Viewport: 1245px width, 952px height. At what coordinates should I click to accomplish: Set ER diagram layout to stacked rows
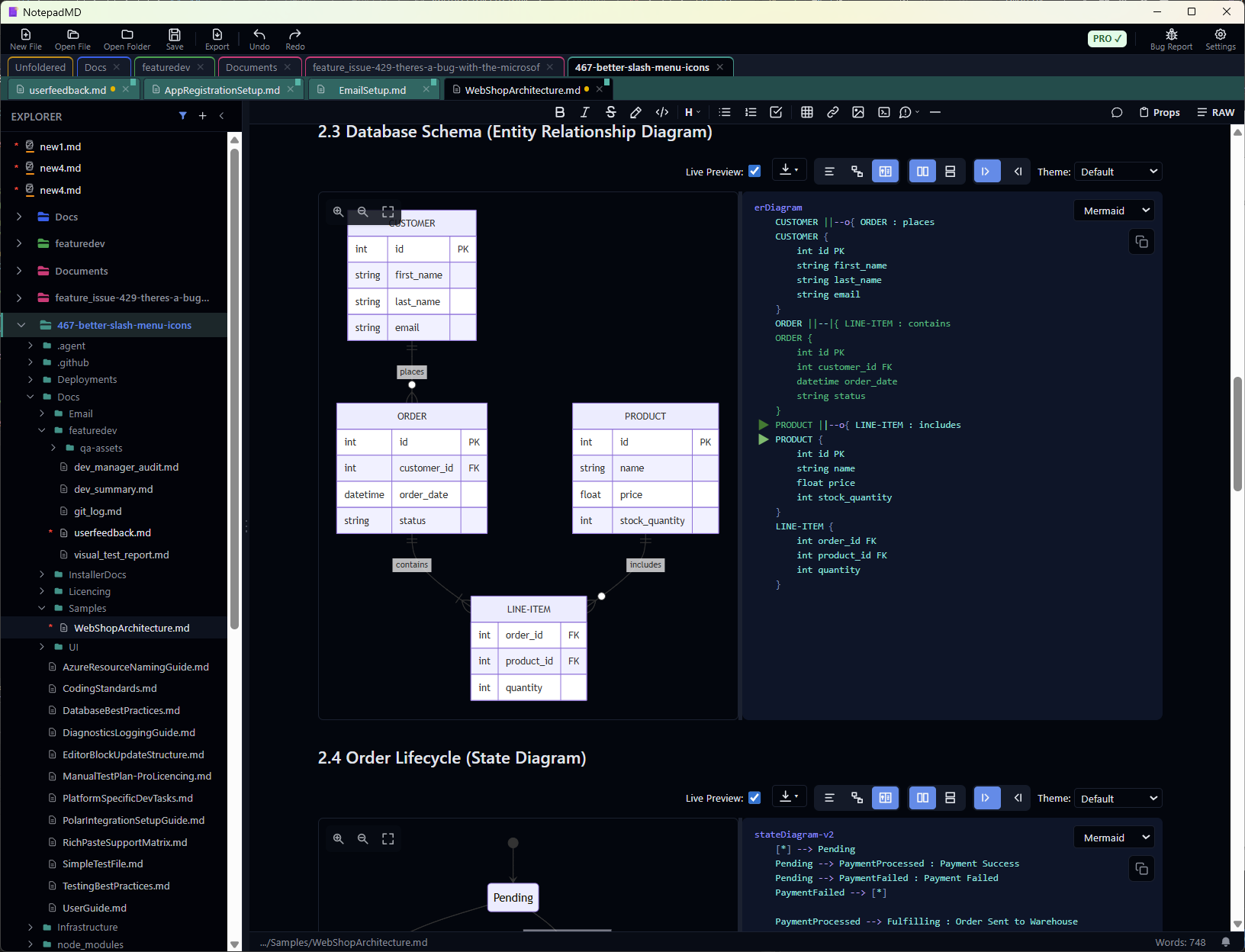click(951, 172)
